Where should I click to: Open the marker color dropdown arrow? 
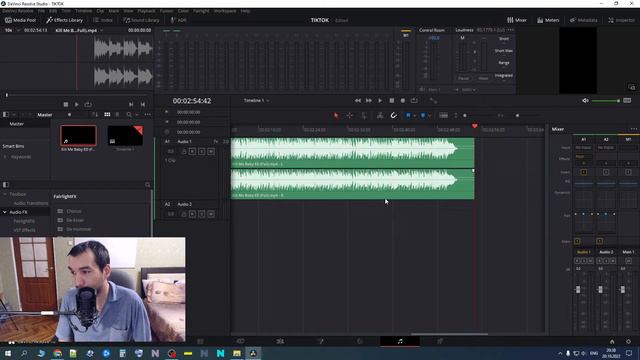click(429, 116)
